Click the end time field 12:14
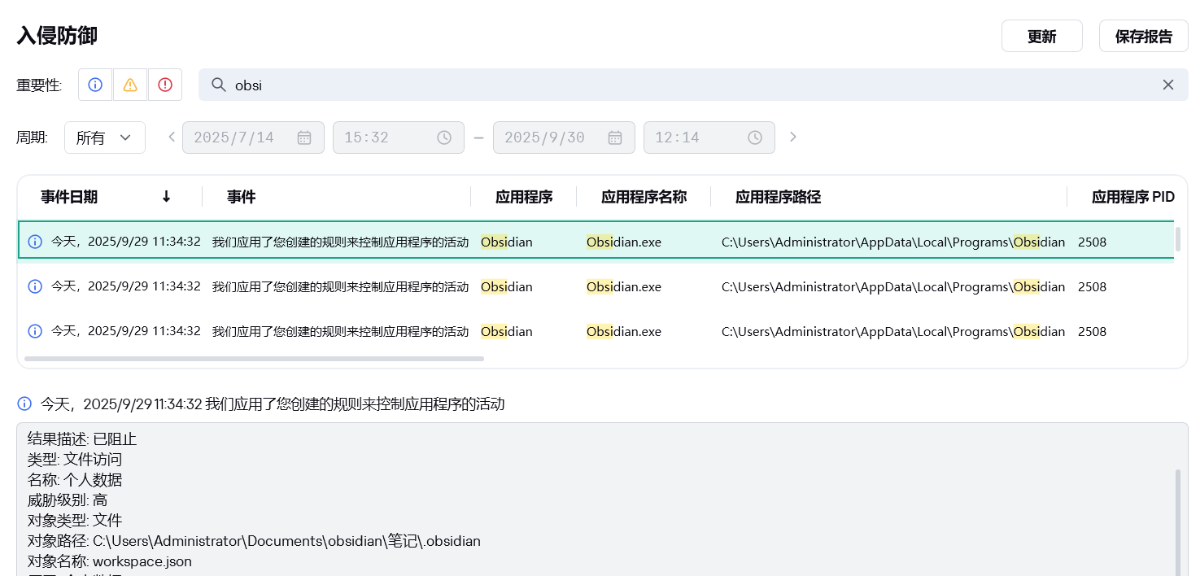 (709, 137)
